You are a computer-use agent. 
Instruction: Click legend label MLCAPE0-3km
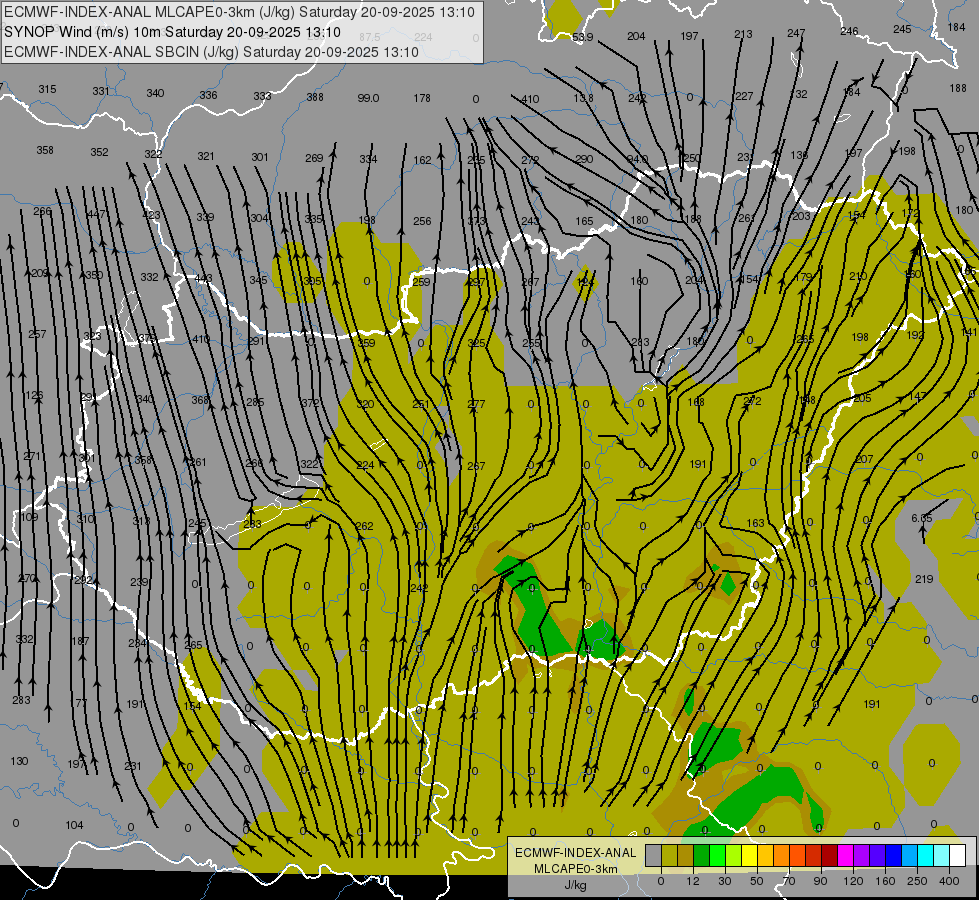coord(576,869)
